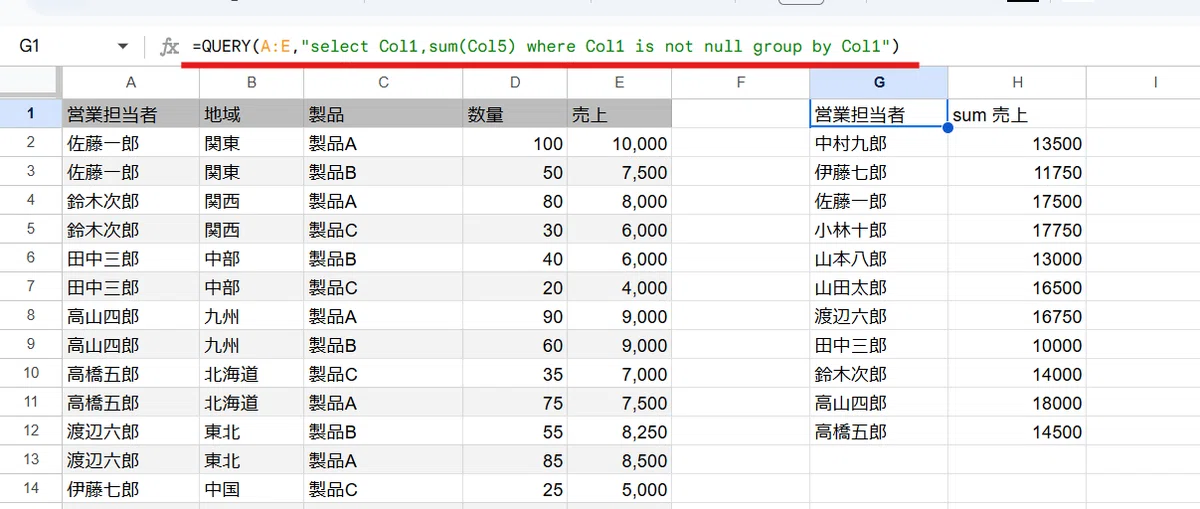Screen dimensions: 1200x509
Task: Click 伊藤七郎 in column A
Action: (130, 490)
